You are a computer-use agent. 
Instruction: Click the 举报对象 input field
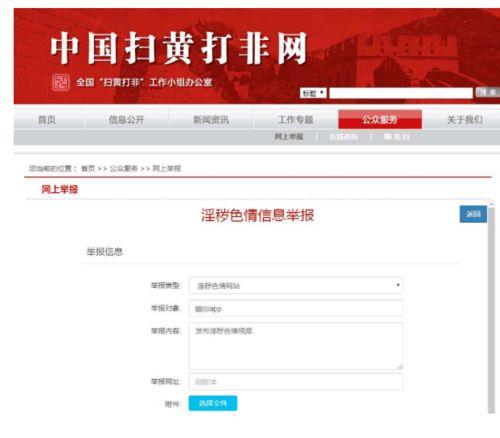(296, 308)
